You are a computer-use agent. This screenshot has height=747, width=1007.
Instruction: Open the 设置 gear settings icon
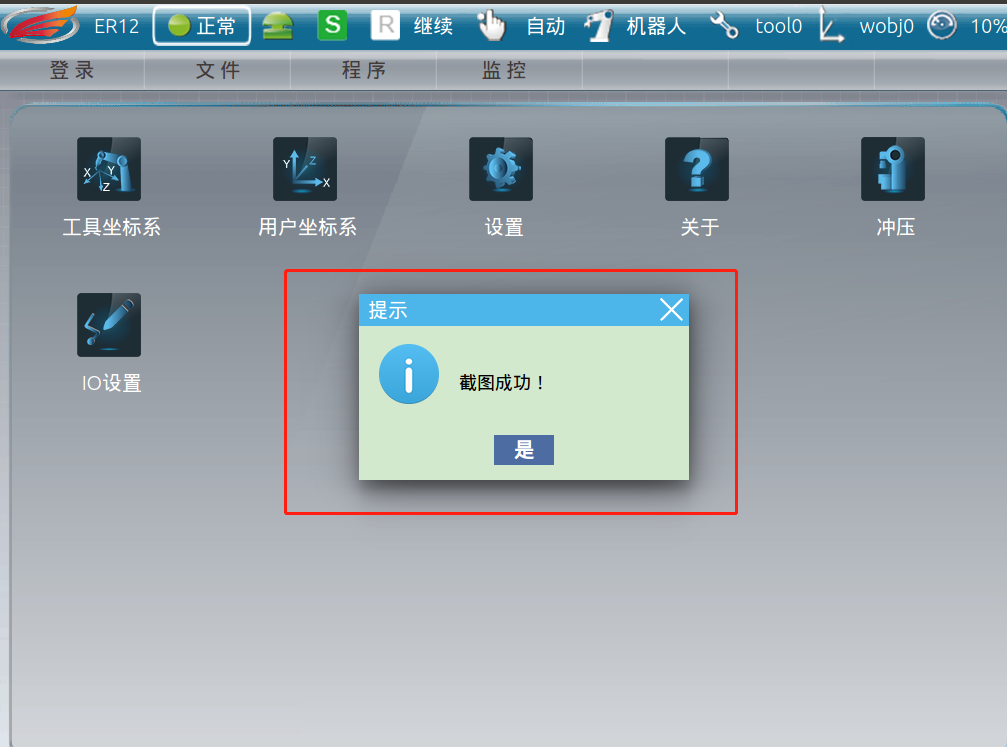501,169
